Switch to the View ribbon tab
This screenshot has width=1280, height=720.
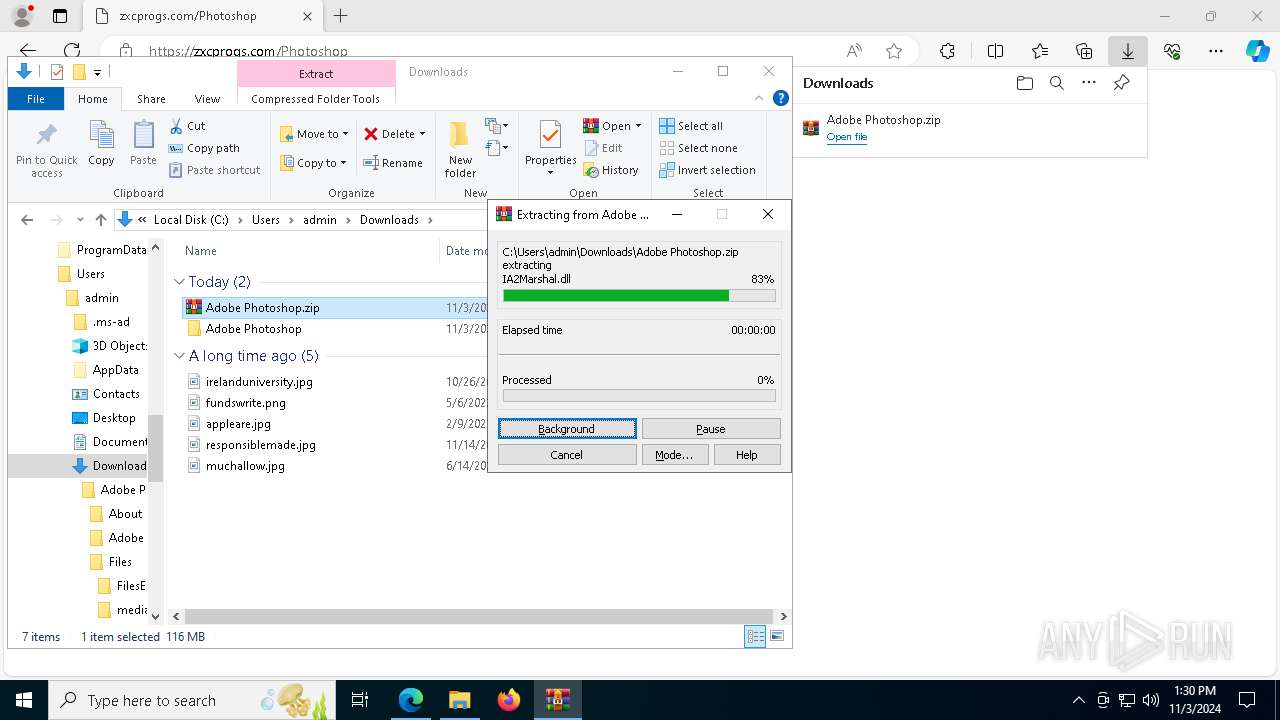coord(207,99)
